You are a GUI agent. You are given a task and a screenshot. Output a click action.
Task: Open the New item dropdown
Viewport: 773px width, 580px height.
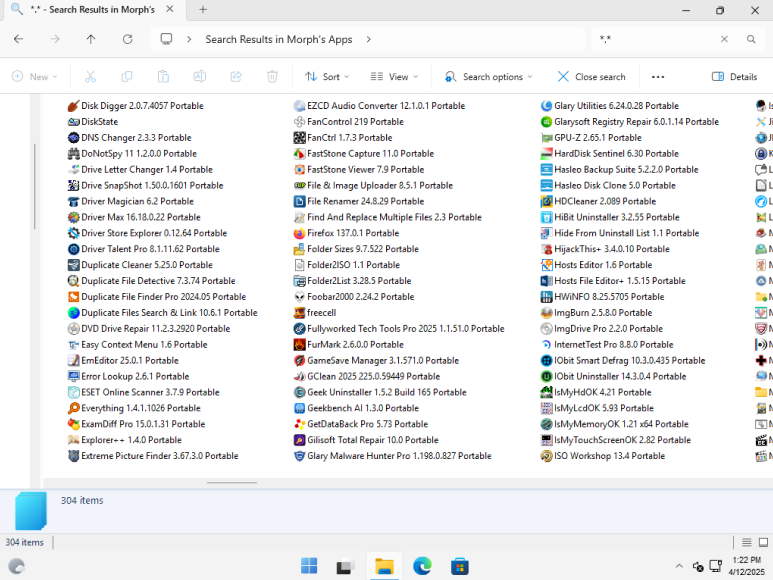[x=35, y=76]
